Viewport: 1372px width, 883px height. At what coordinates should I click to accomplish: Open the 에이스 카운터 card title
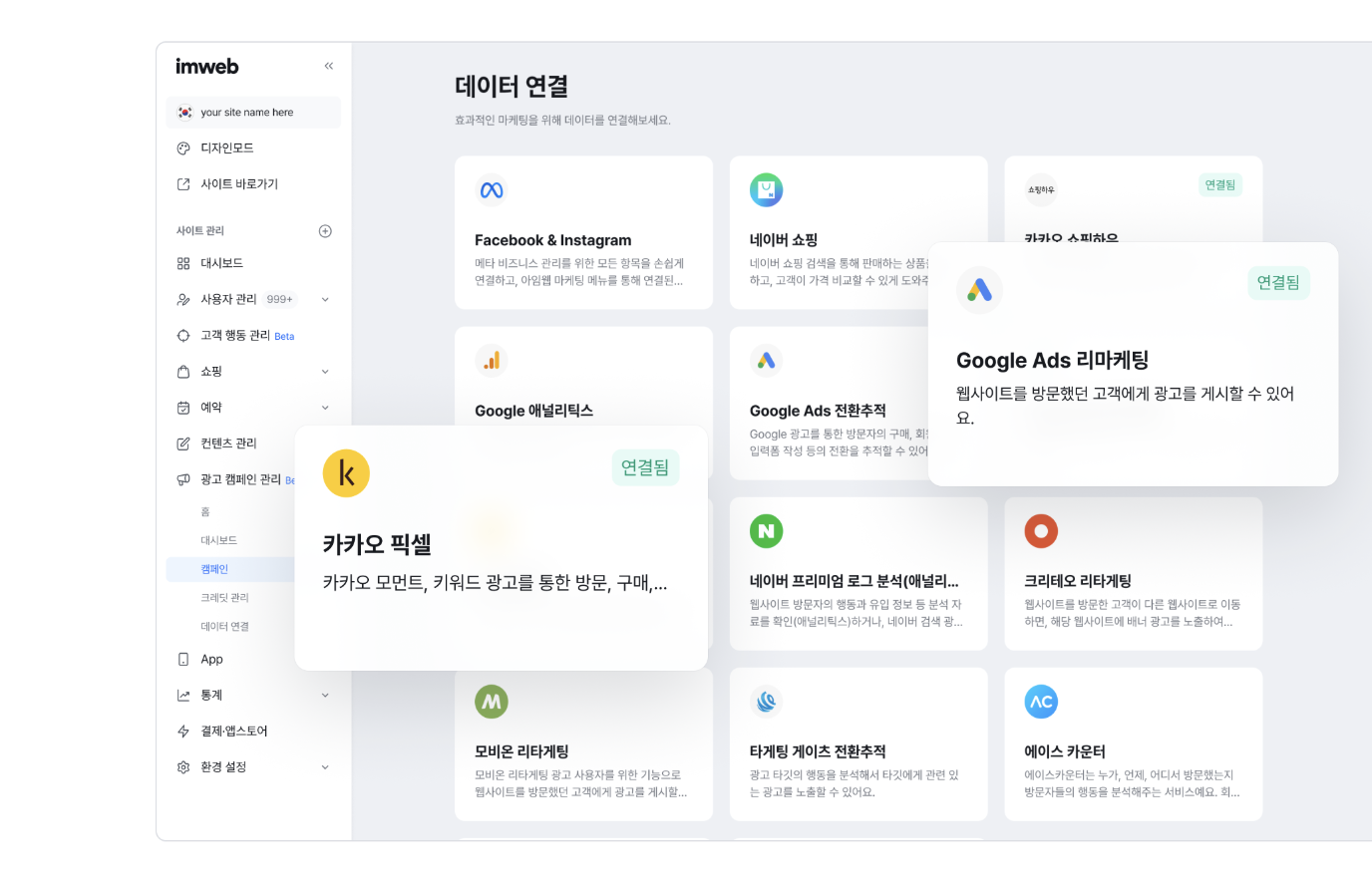click(1065, 751)
